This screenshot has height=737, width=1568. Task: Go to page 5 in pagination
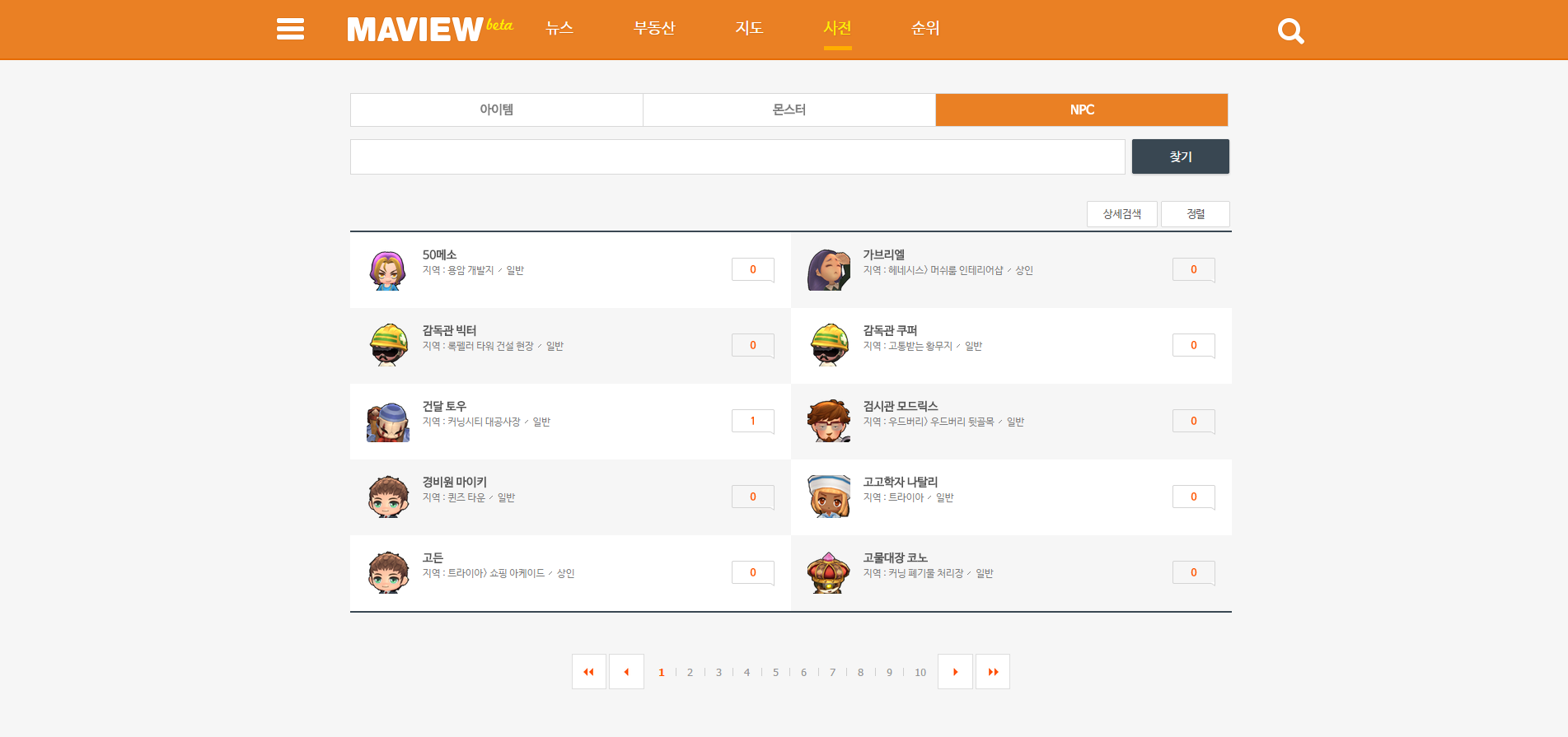(775, 673)
